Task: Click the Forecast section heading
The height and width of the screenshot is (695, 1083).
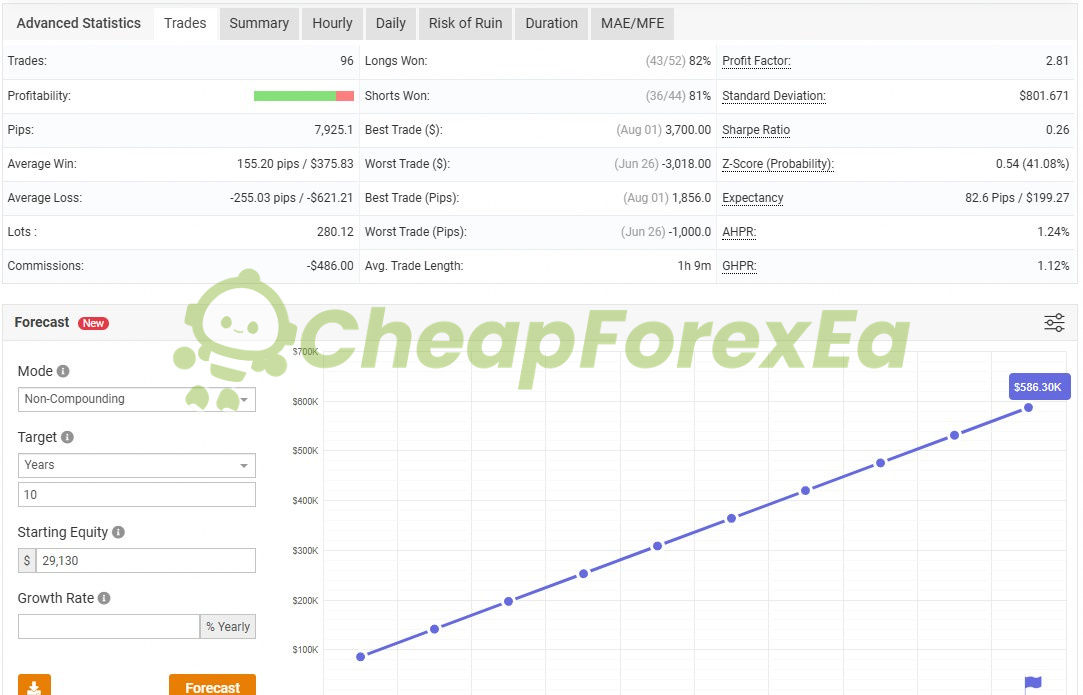Action: point(41,323)
